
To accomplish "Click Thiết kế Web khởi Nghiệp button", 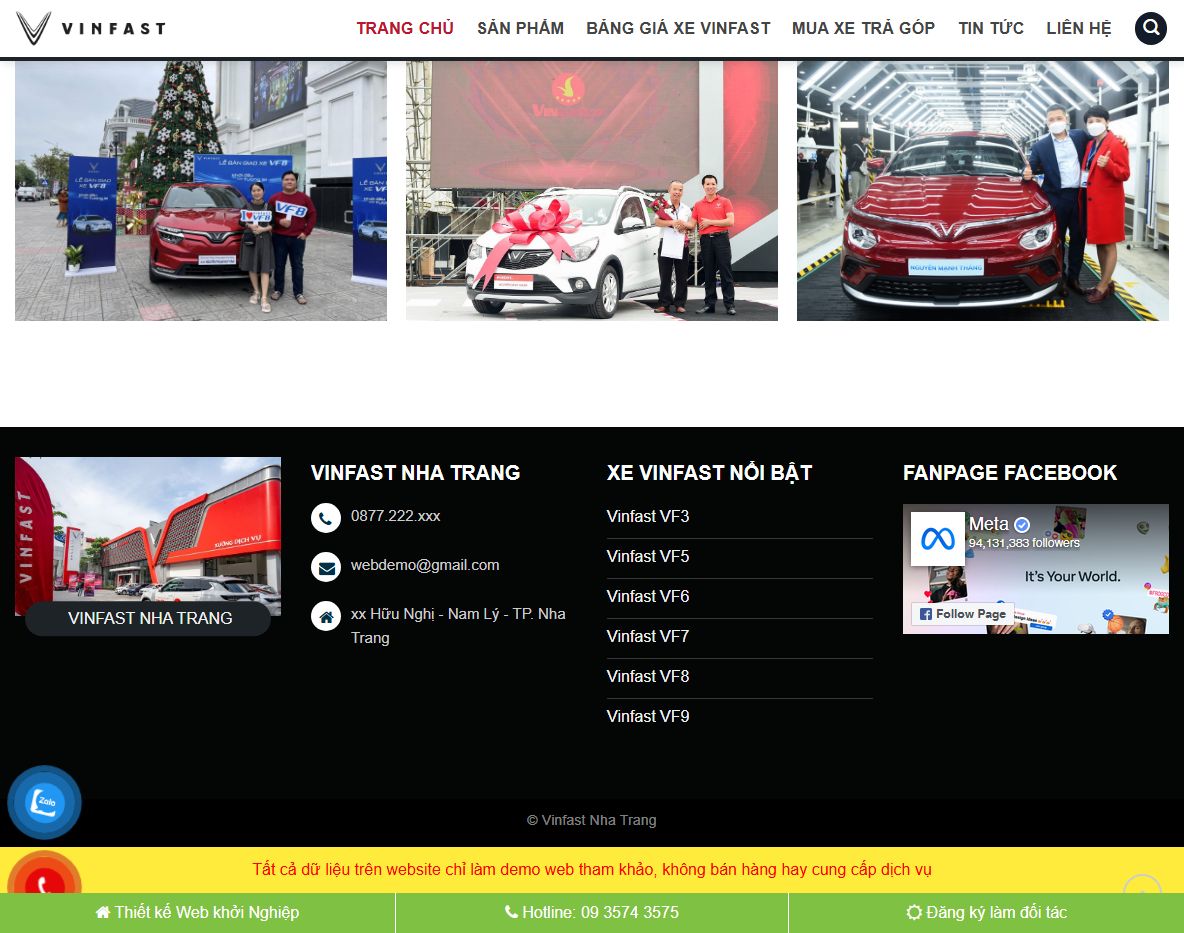I will tap(197, 913).
